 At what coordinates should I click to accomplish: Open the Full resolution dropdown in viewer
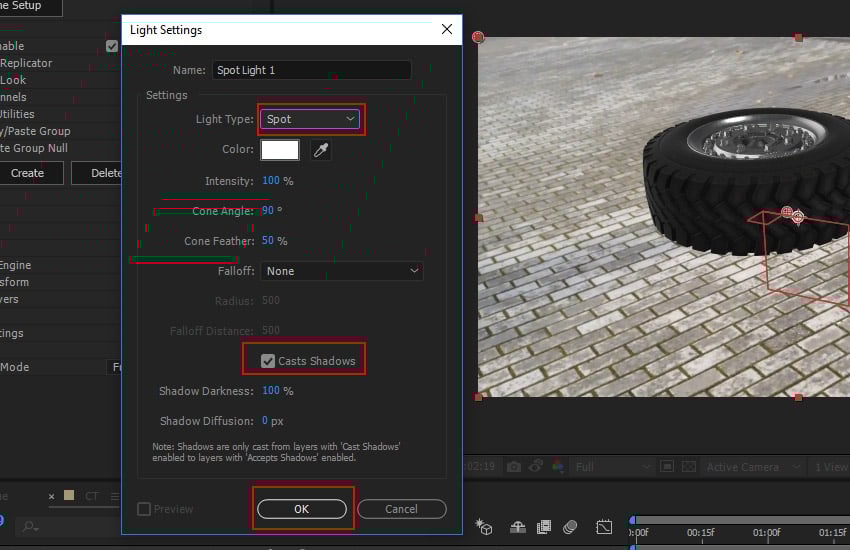(x=611, y=467)
